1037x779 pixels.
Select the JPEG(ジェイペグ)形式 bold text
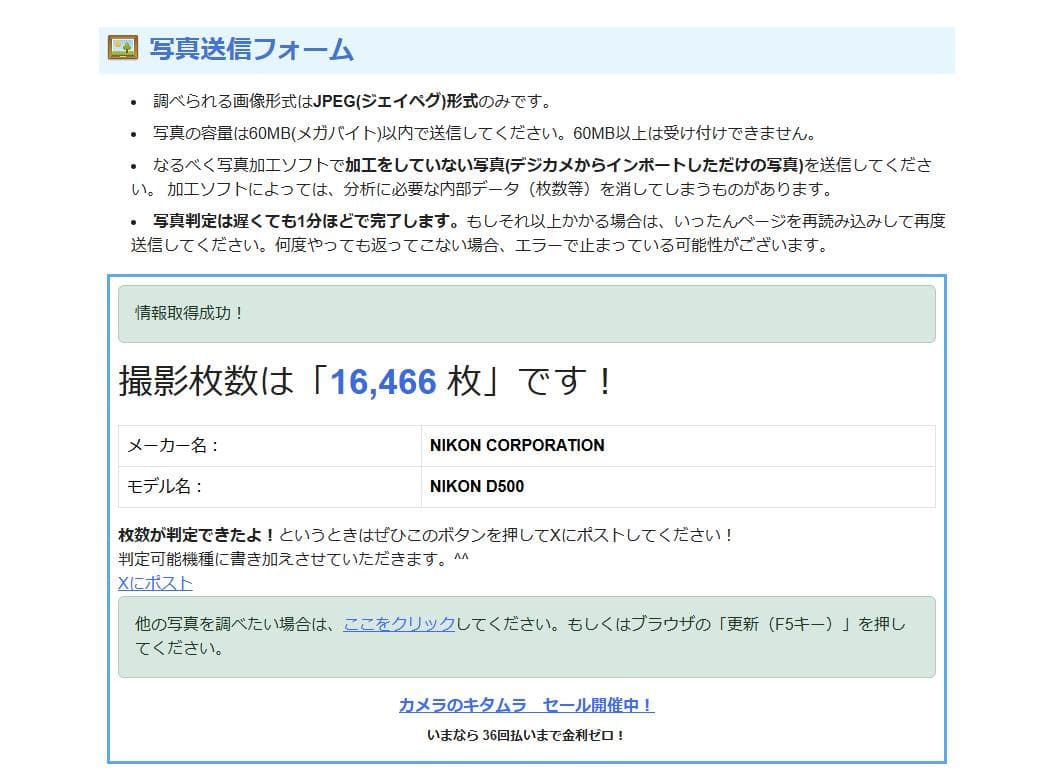click(x=395, y=101)
